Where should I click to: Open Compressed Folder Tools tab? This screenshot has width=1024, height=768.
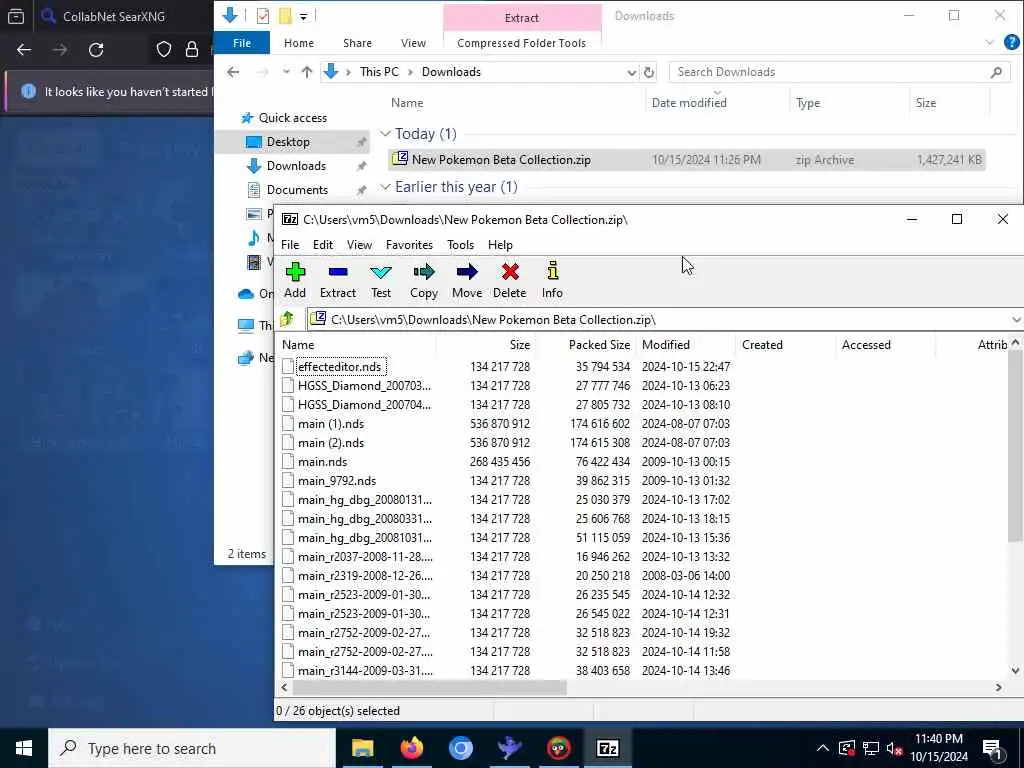[x=521, y=43]
